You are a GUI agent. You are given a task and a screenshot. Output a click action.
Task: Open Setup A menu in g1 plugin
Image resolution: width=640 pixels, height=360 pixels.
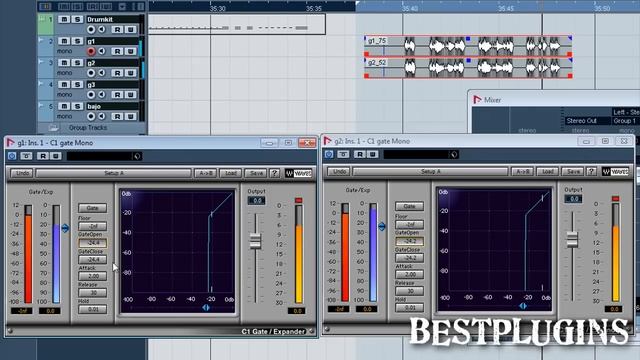click(x=113, y=173)
